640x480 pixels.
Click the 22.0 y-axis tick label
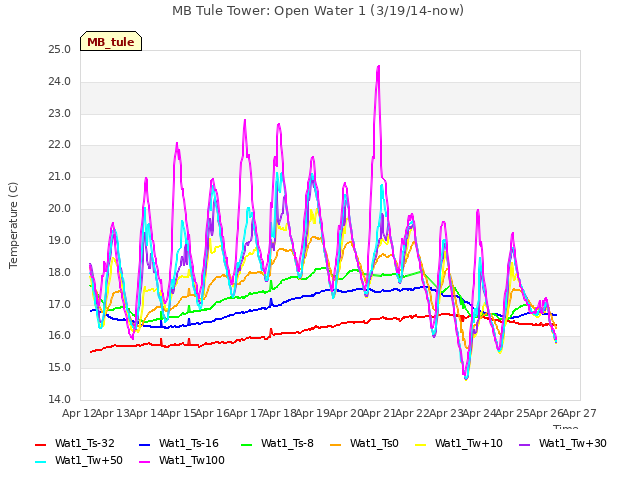point(60,145)
